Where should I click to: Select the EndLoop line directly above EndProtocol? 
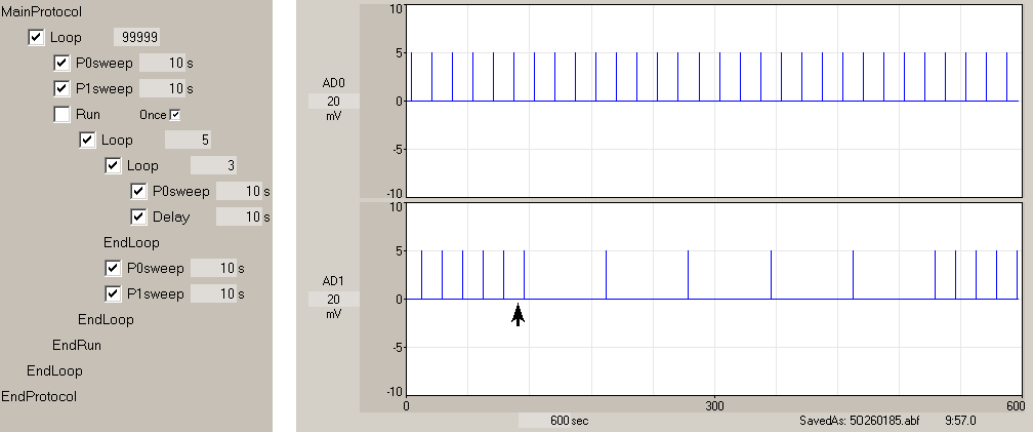55,371
